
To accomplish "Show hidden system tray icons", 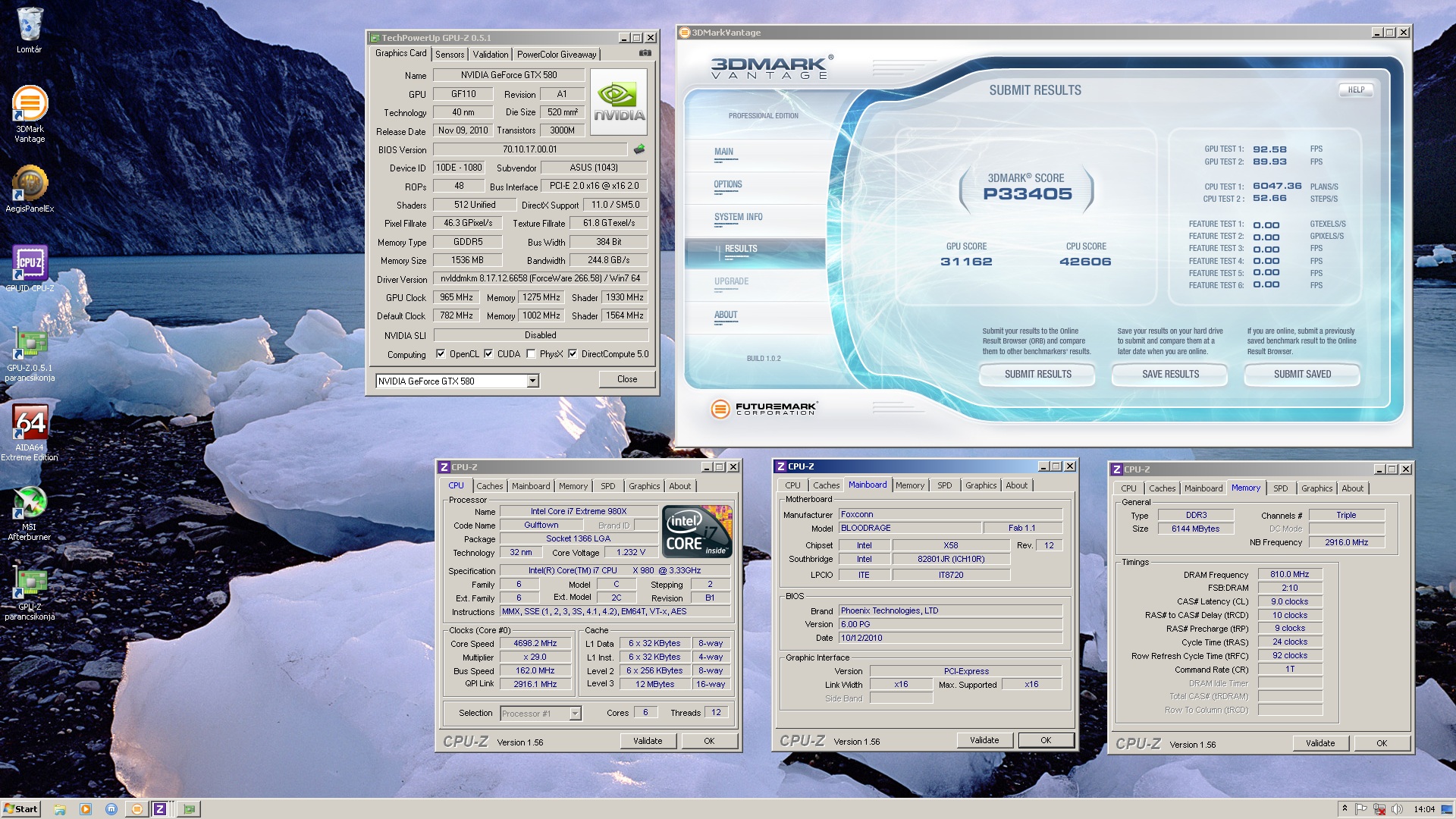I will click(x=1345, y=808).
